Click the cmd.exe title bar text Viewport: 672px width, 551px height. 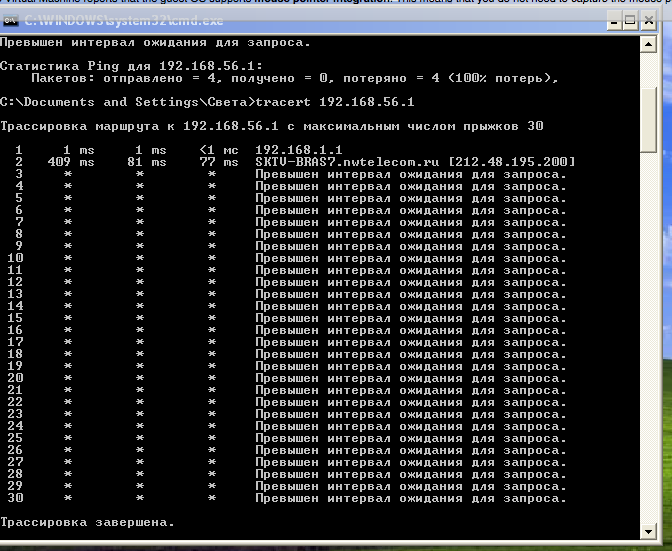coord(124,21)
